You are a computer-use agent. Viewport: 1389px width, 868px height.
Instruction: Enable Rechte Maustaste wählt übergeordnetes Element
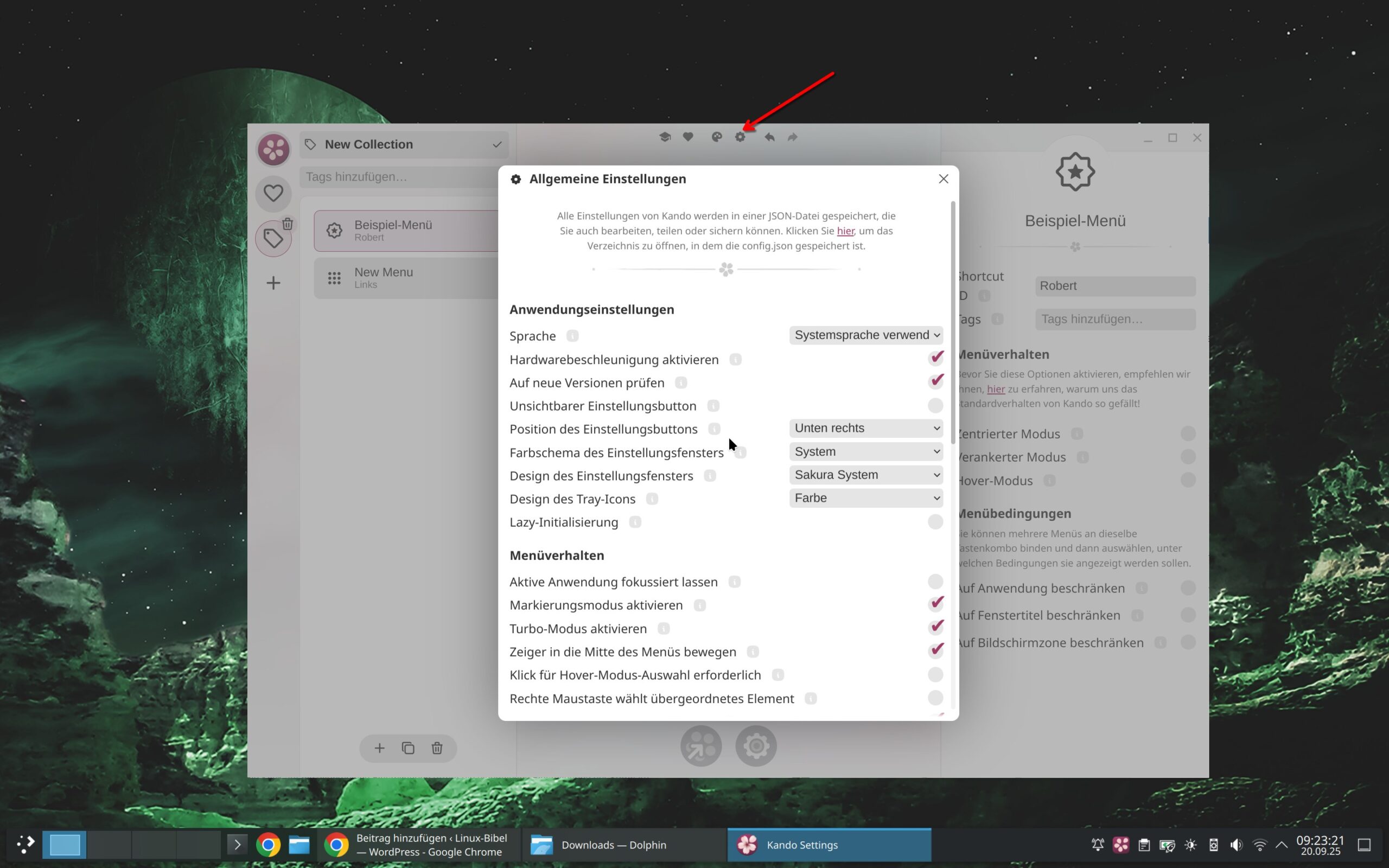(935, 698)
